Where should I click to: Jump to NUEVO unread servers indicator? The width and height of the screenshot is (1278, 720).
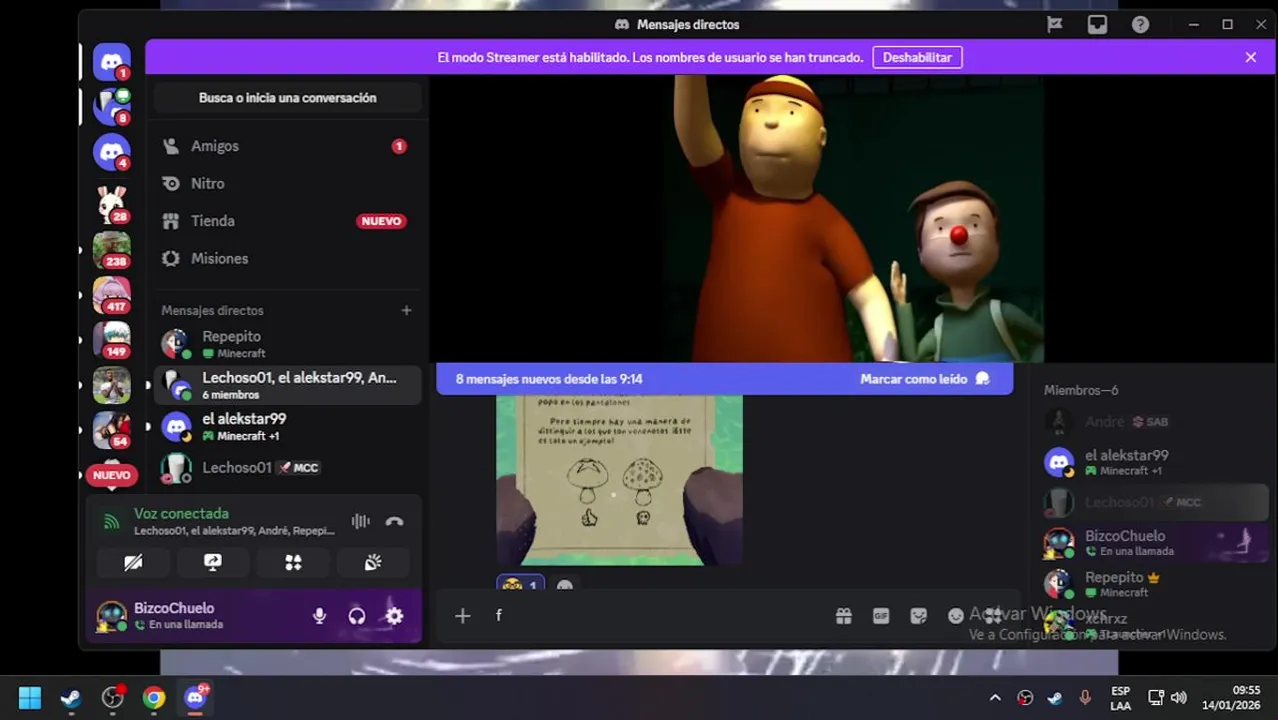point(111,475)
